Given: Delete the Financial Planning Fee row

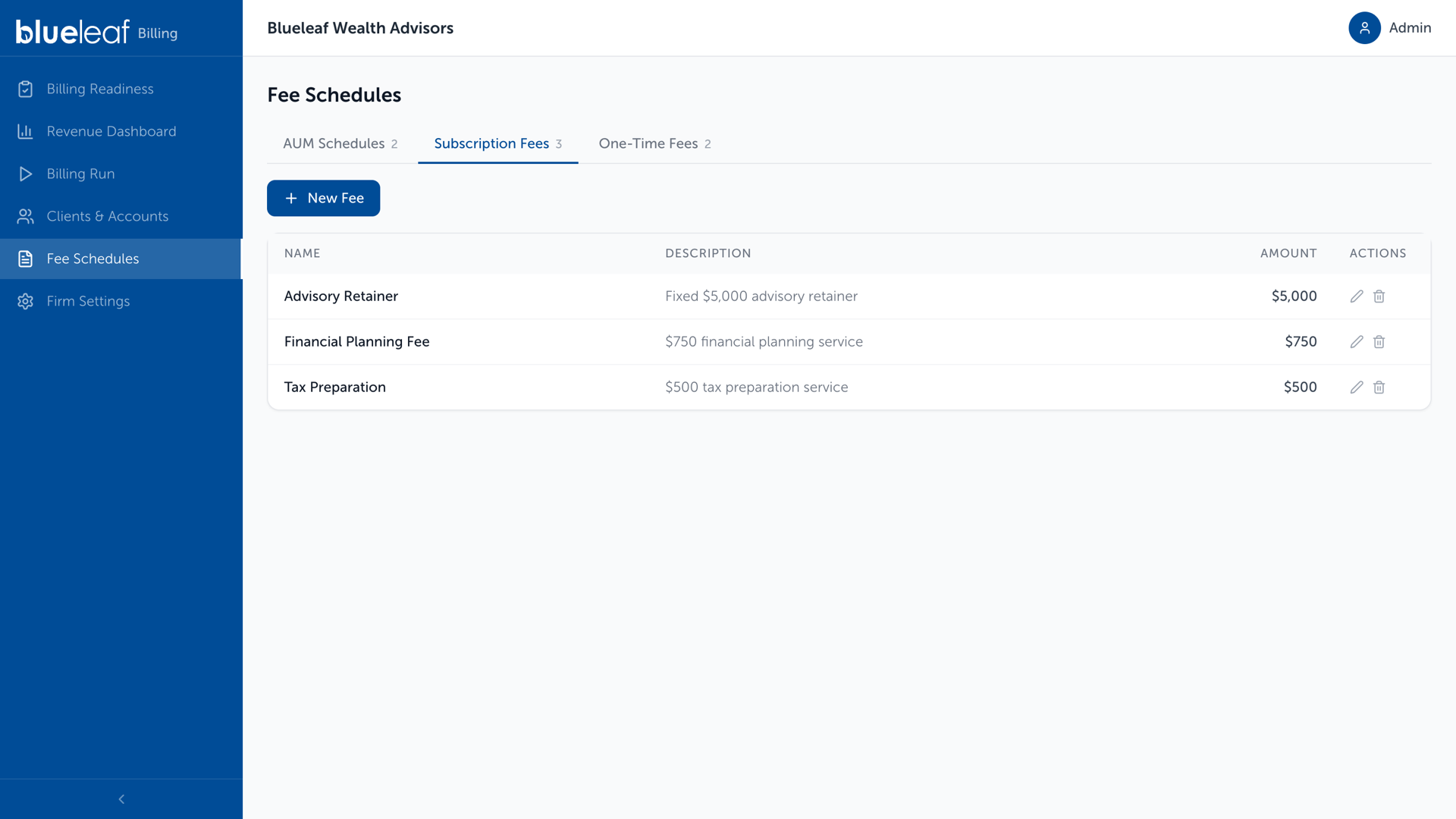Looking at the screenshot, I should pyautogui.click(x=1379, y=342).
